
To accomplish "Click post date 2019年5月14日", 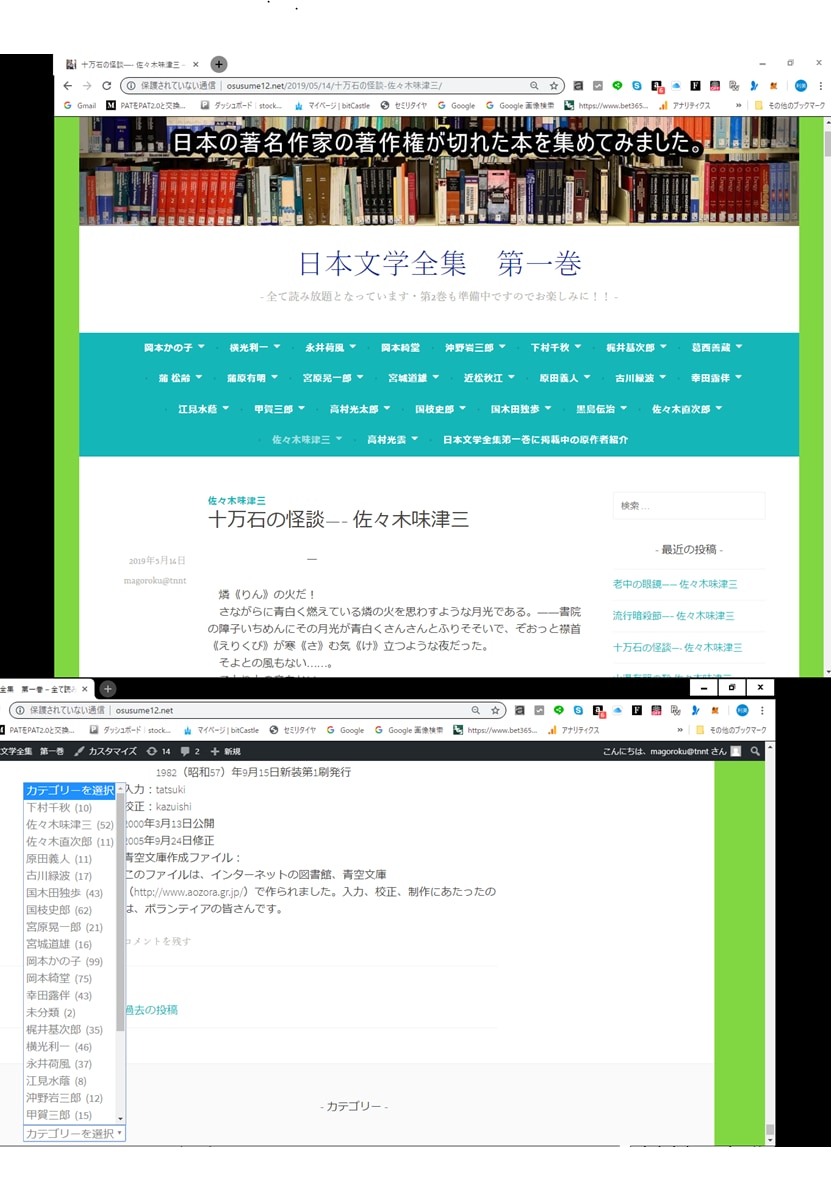I will [x=157, y=561].
